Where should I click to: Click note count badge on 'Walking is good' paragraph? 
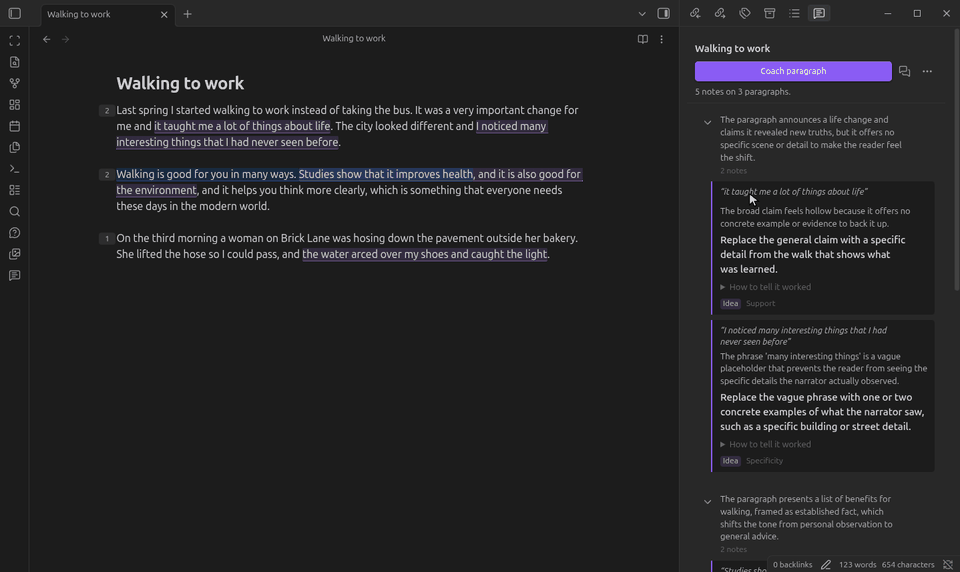click(x=107, y=175)
